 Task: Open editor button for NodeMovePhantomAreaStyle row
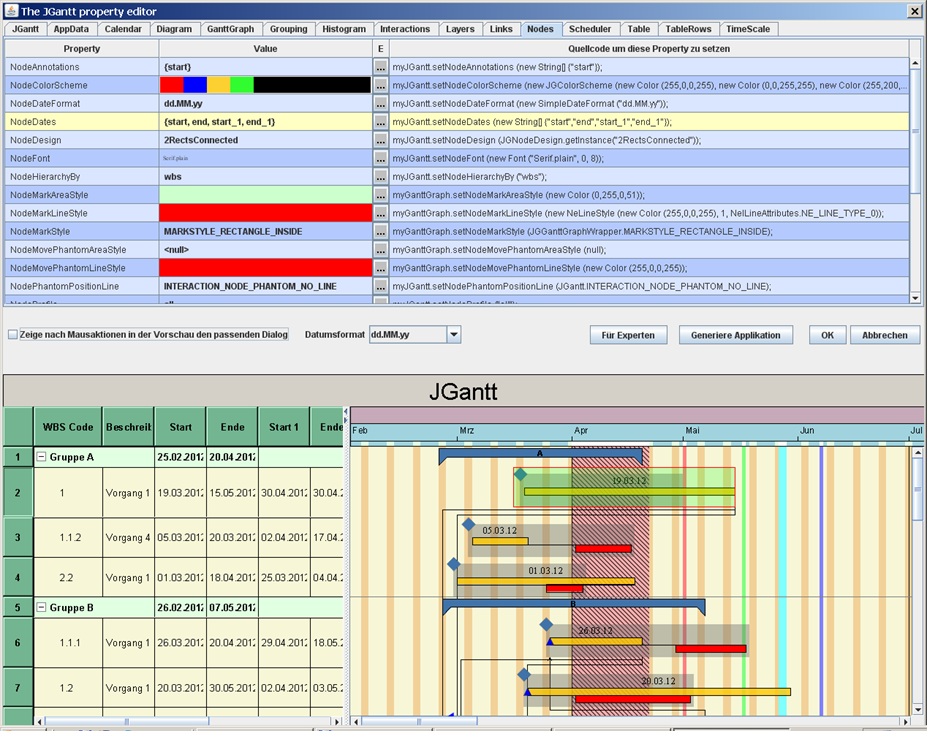click(x=381, y=250)
